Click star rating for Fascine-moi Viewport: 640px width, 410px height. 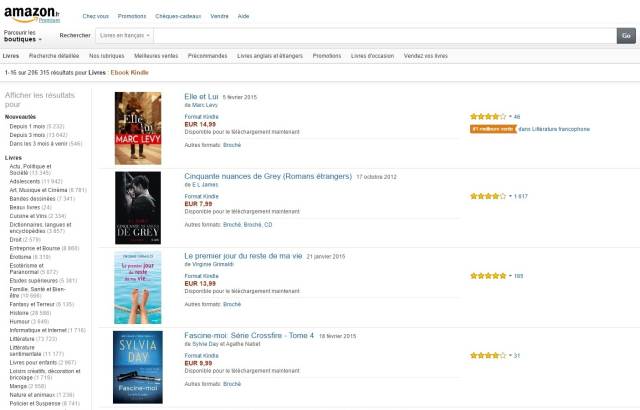click(x=488, y=355)
